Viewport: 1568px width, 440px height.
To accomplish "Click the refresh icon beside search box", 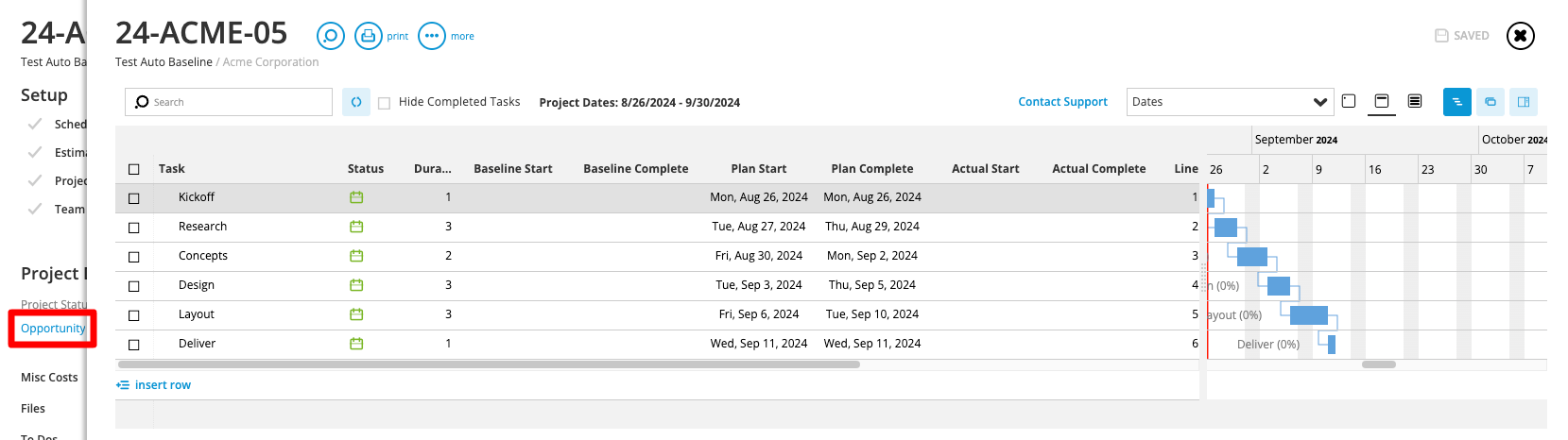I will [356, 102].
